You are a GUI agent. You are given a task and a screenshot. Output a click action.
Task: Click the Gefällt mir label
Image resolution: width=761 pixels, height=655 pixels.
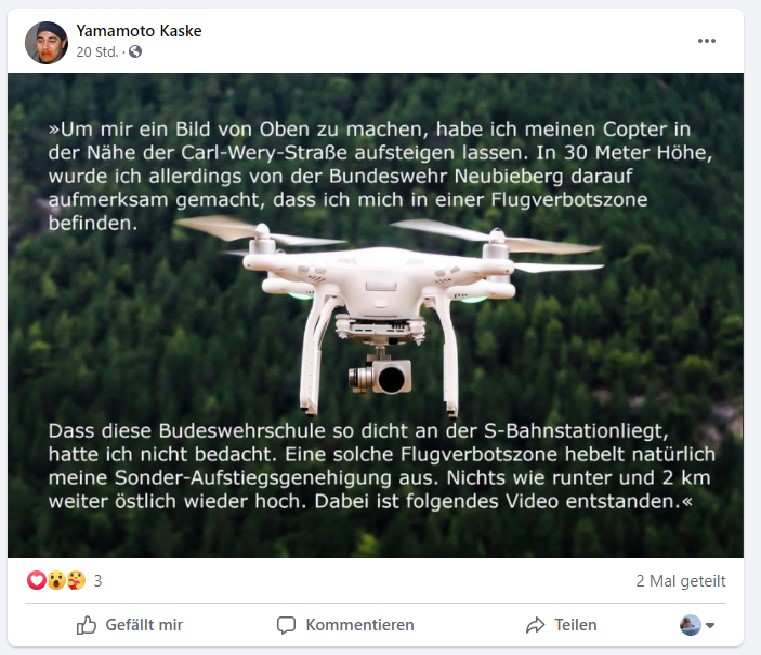click(x=144, y=625)
